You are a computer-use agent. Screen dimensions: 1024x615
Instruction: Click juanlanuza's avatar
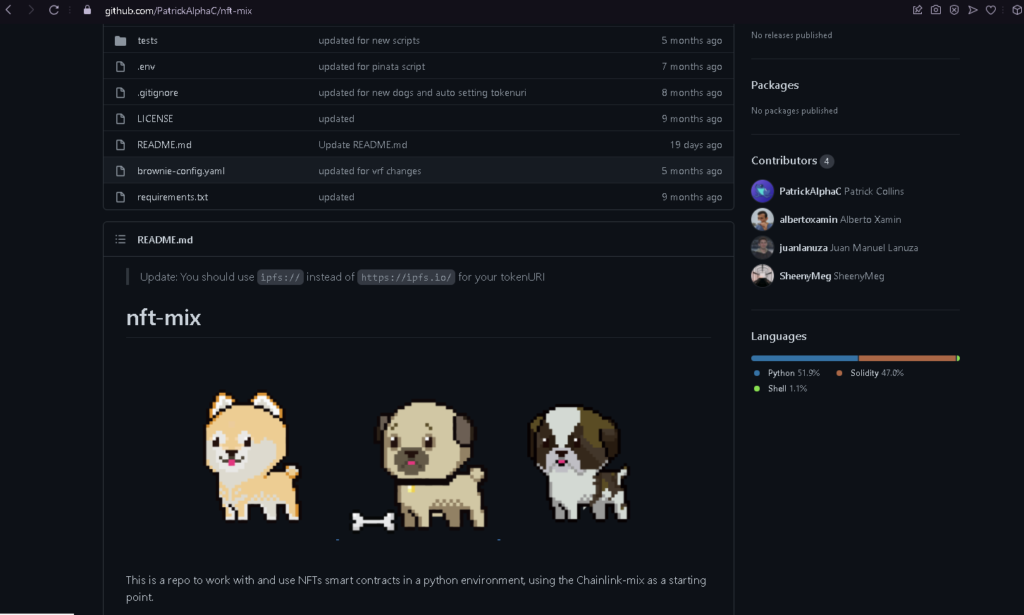pos(762,247)
